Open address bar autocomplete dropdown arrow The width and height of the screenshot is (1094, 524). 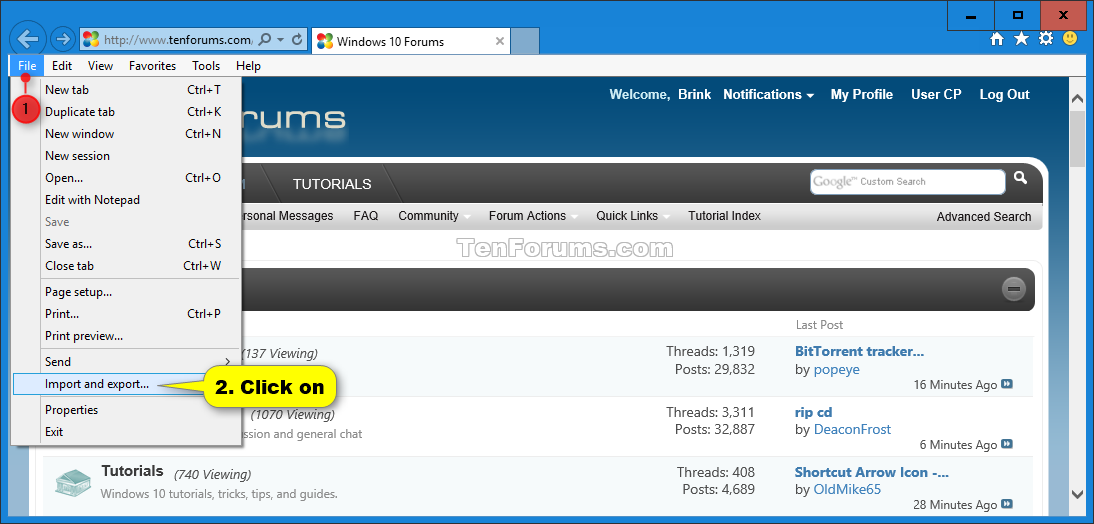(x=280, y=40)
